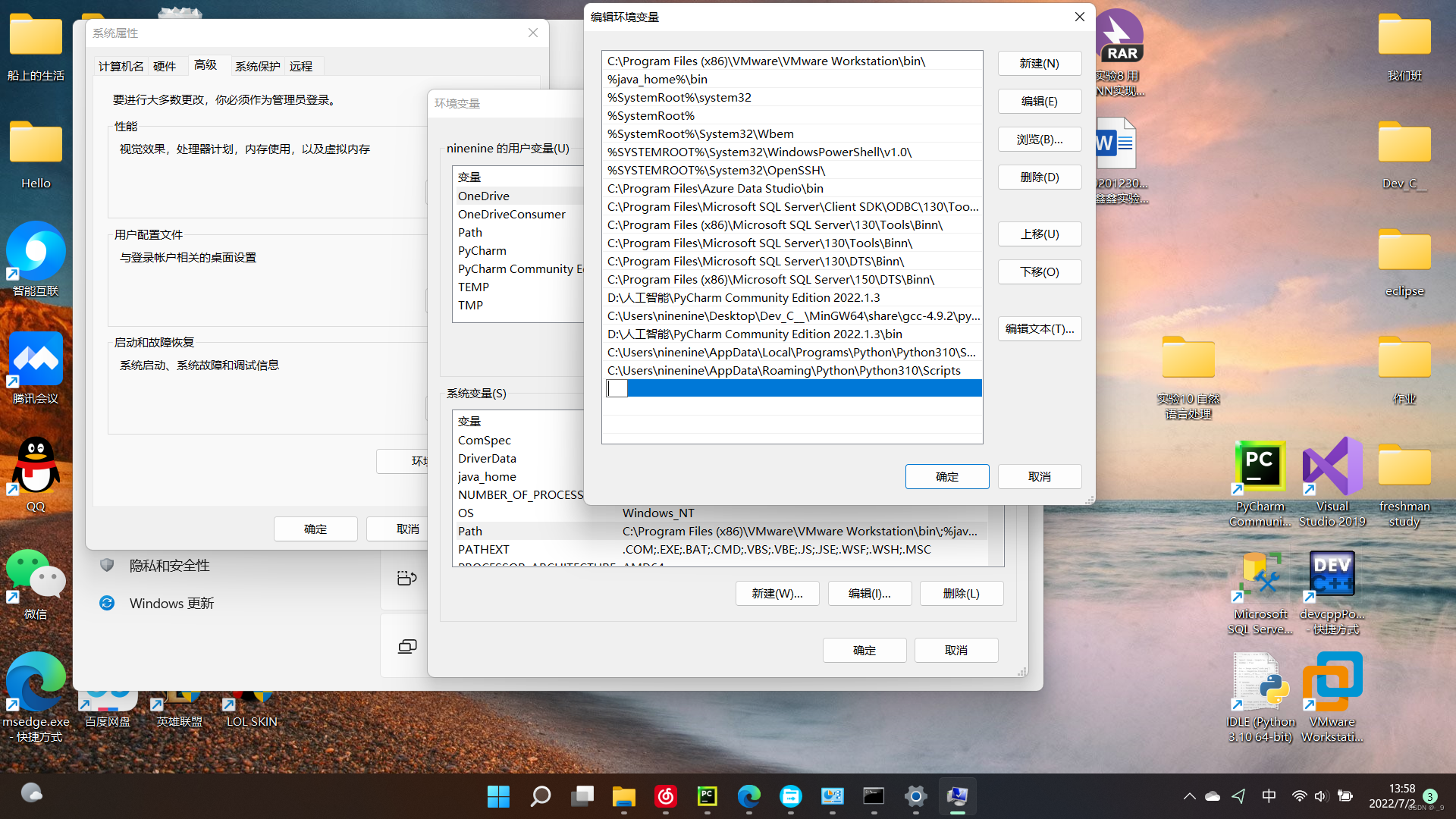Select java_home in system variables list

[487, 477]
